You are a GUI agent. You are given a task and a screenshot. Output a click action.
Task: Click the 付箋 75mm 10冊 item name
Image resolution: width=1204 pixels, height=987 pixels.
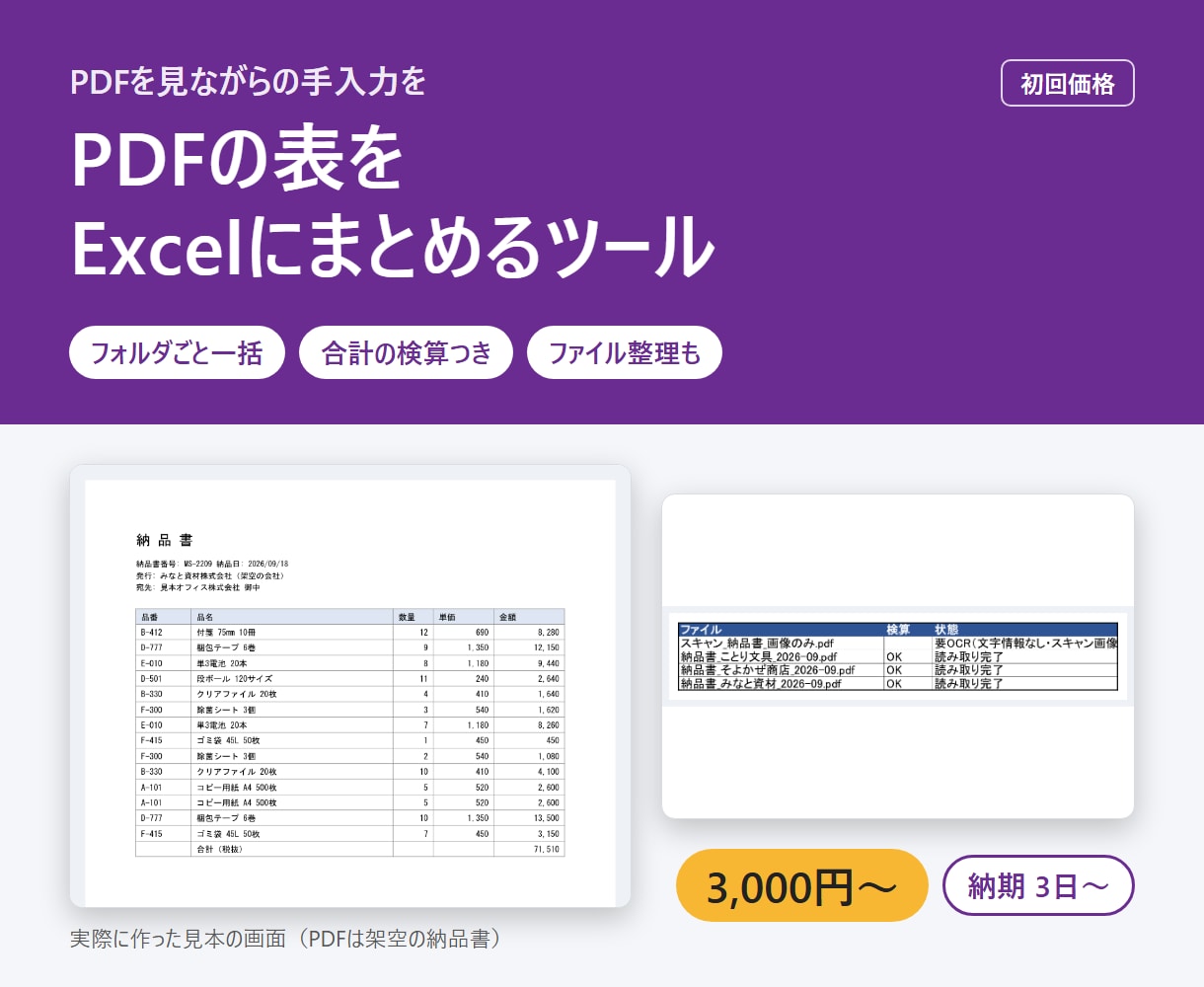tap(226, 632)
